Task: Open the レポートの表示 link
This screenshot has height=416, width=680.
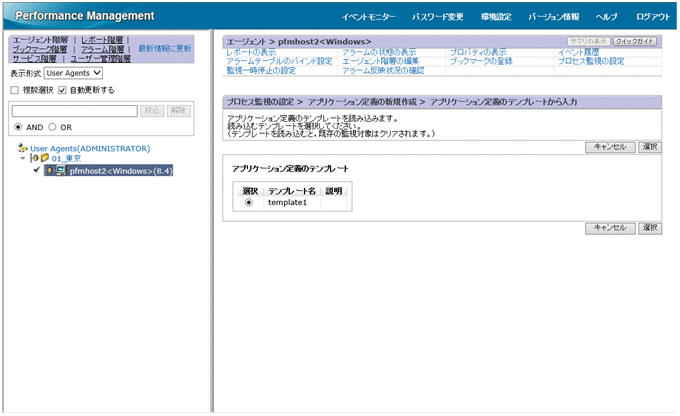Action: [251, 52]
